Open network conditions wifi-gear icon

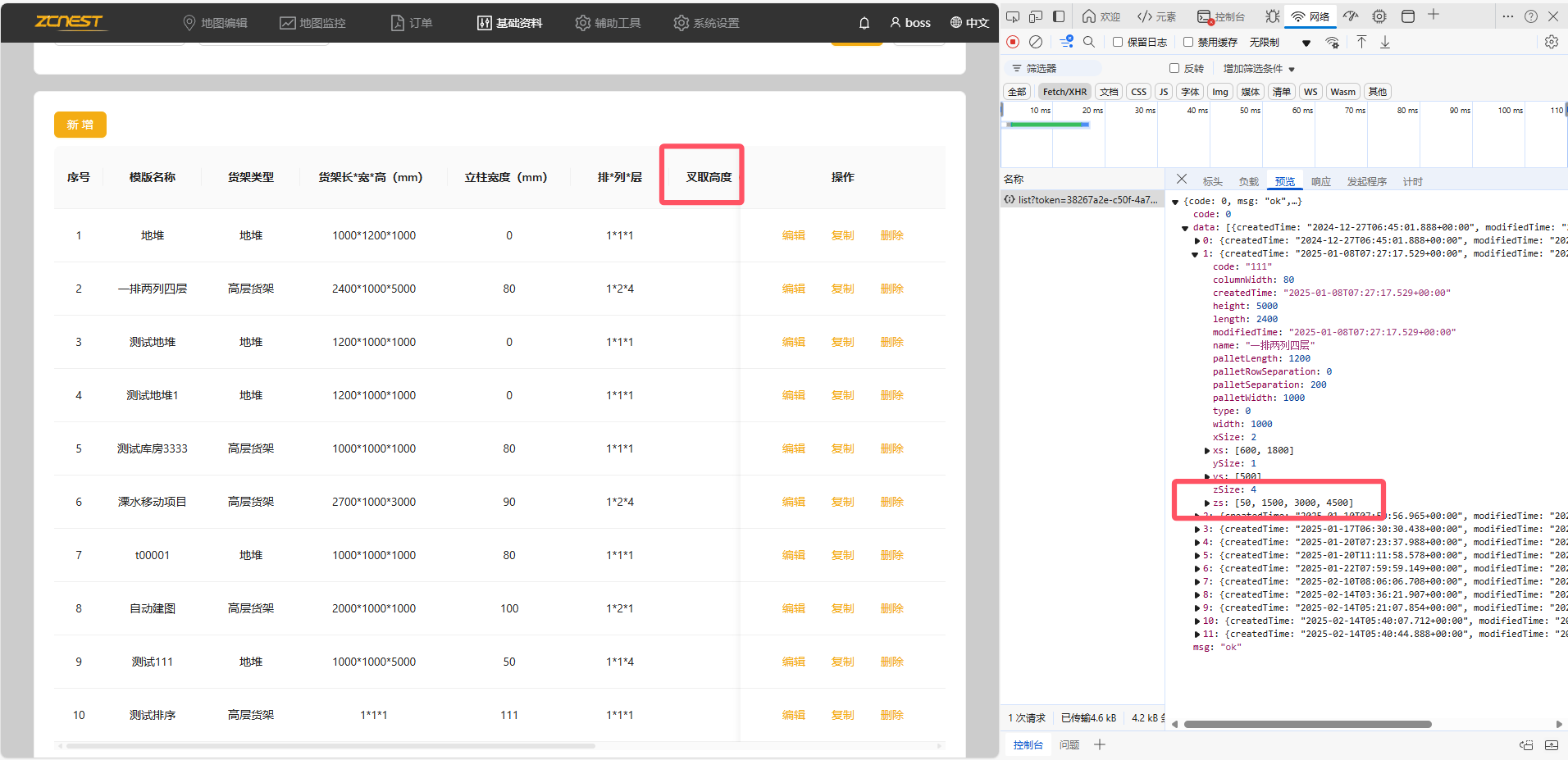click(x=1333, y=43)
